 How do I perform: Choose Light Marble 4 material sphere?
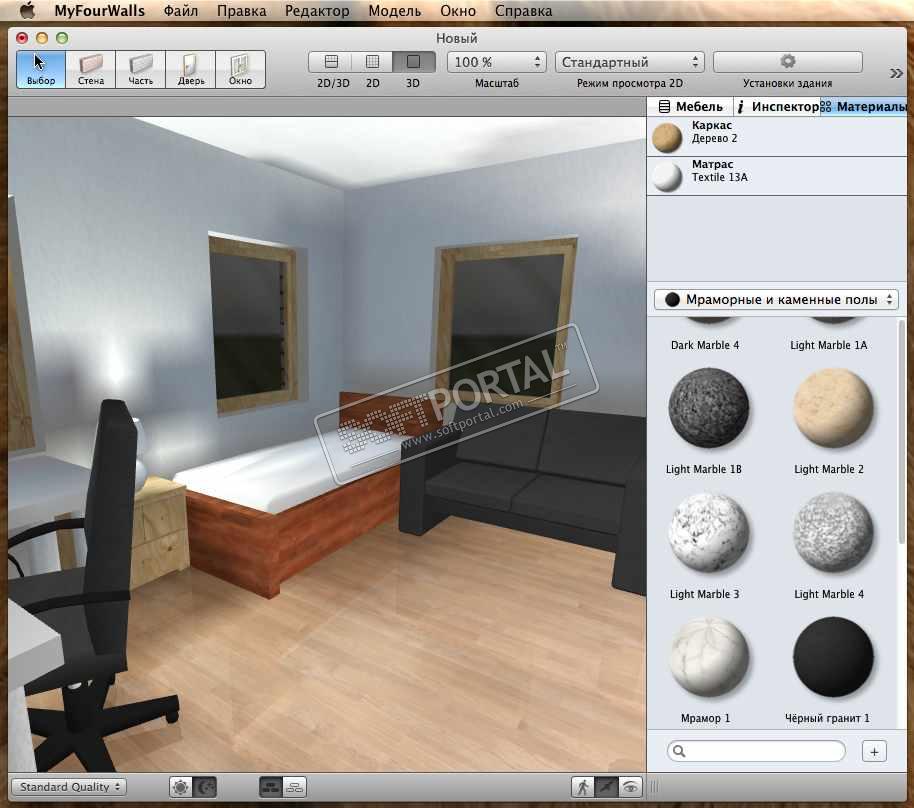coord(833,532)
